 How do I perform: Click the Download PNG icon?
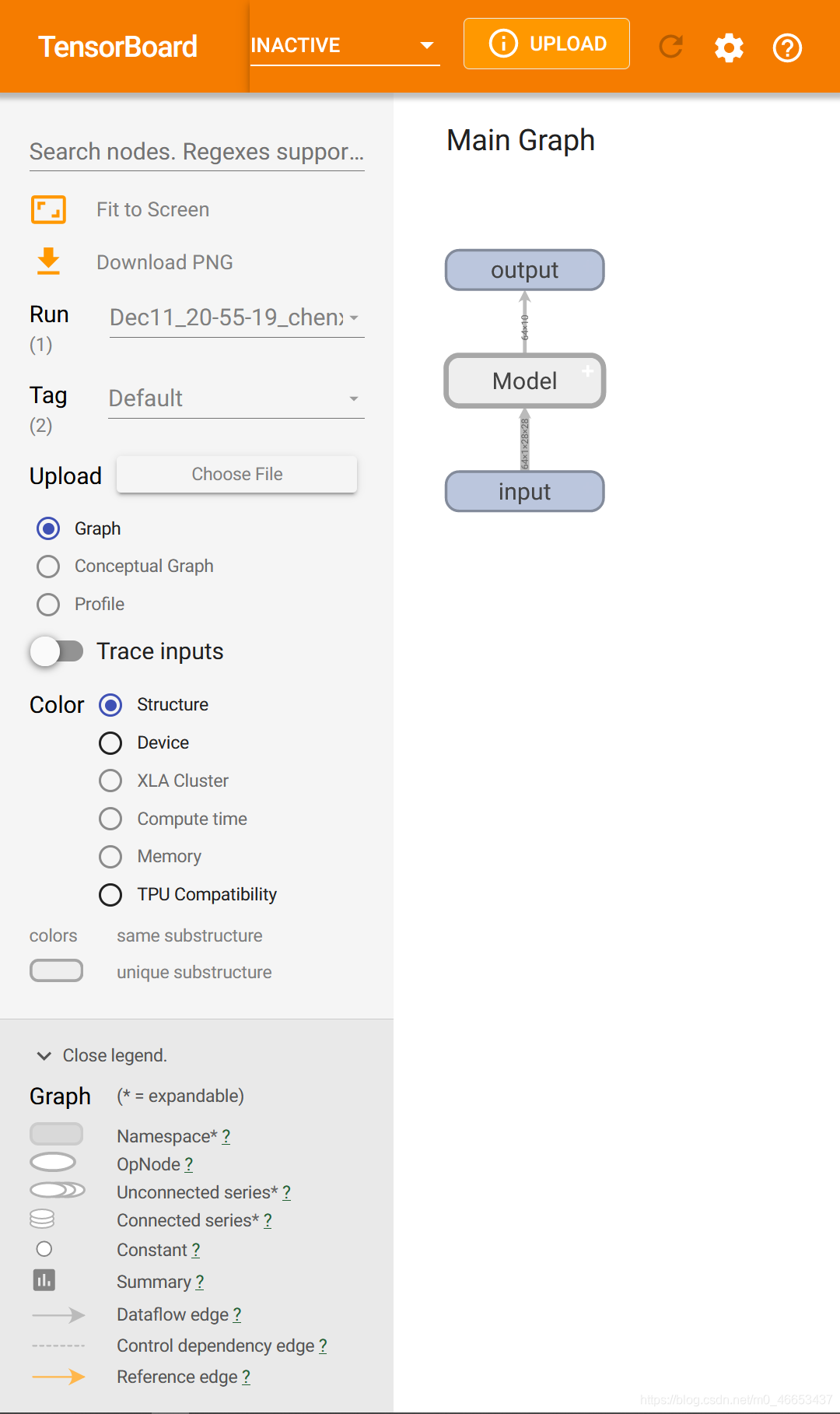pos(47,261)
